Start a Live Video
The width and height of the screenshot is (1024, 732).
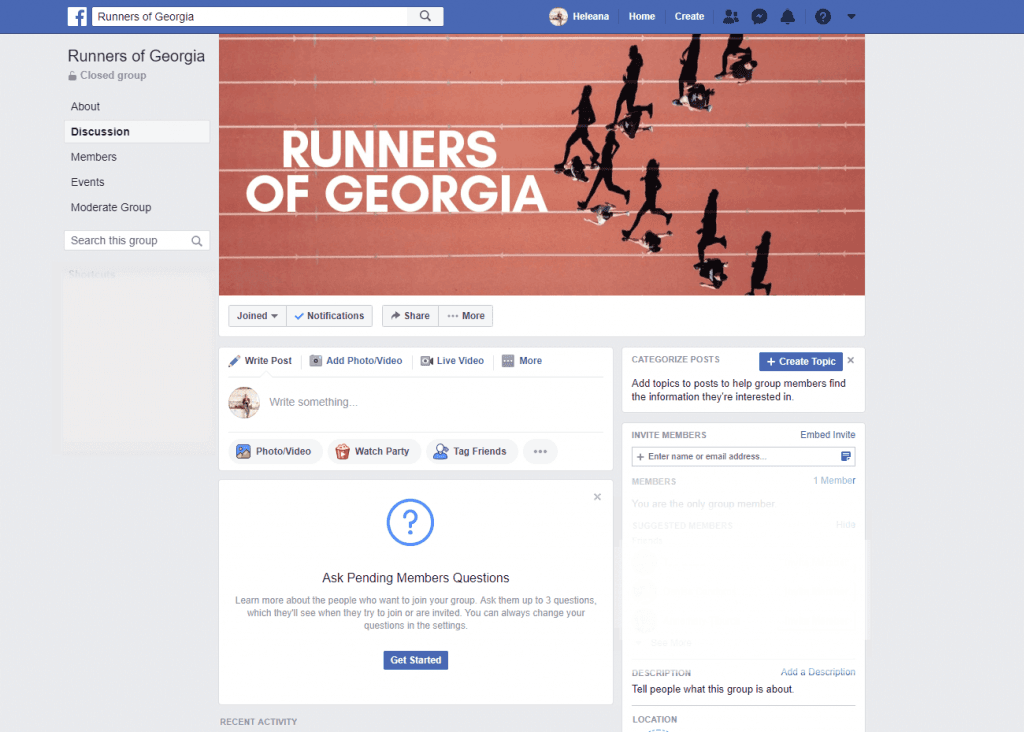[x=452, y=361]
